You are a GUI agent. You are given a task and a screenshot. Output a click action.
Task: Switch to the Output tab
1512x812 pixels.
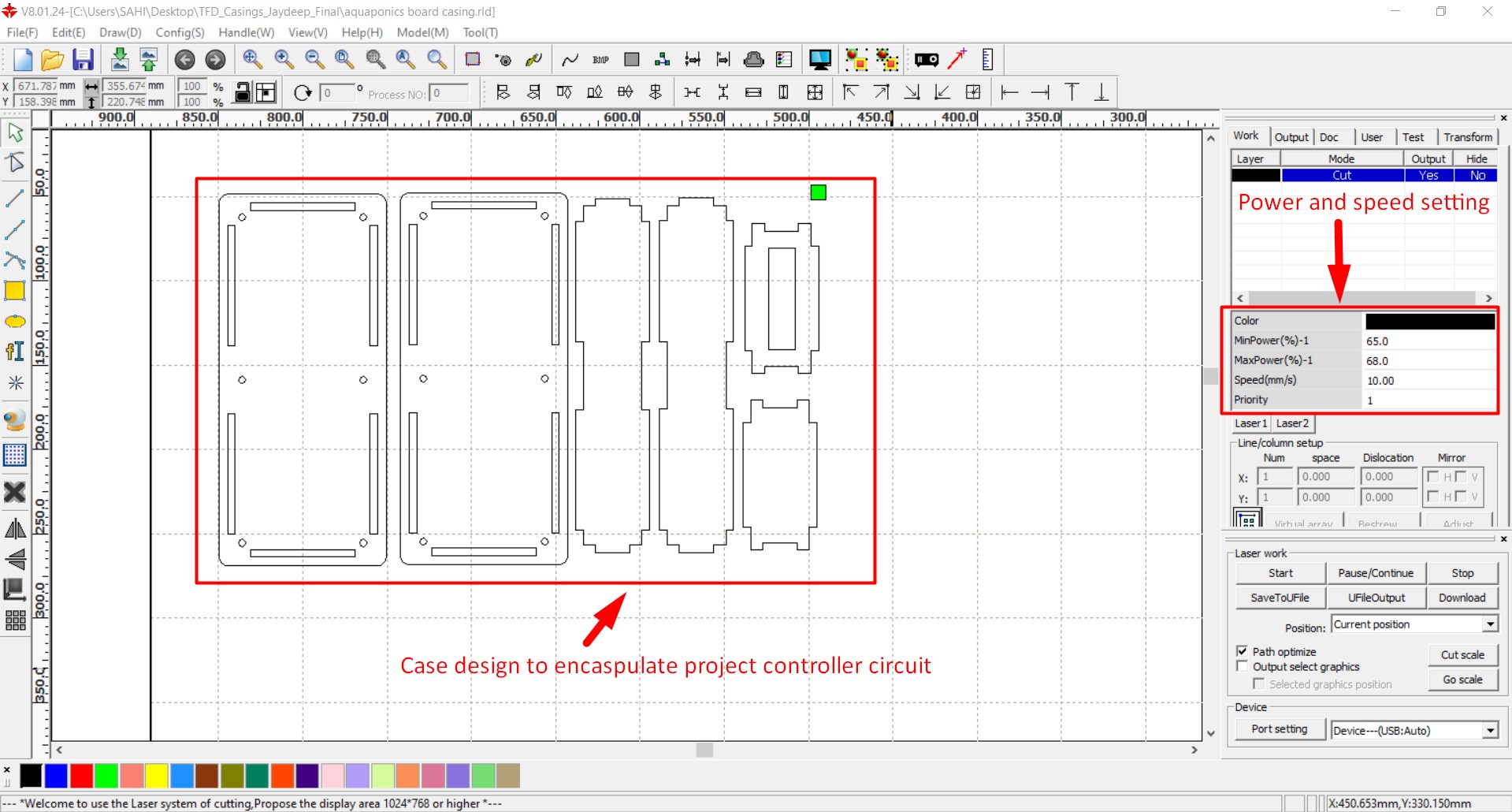[x=1291, y=137]
